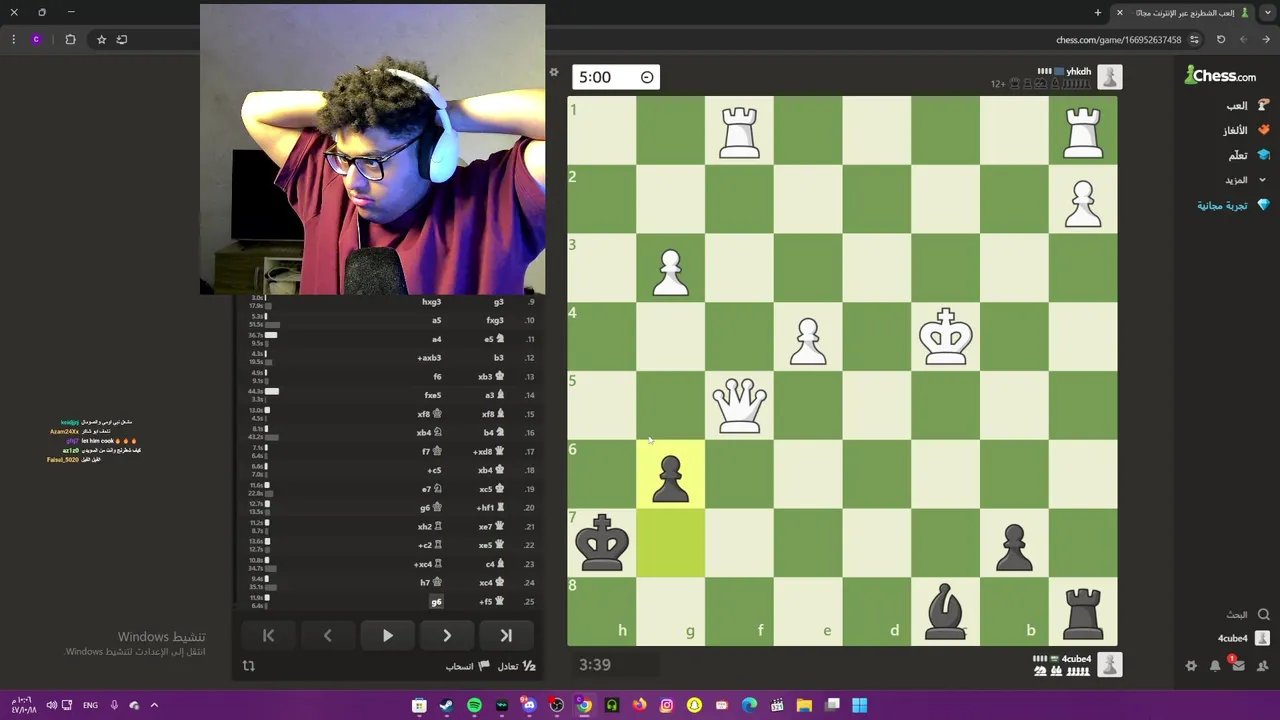The image size is (1280, 720).
Task: Go back using browser back arrow
Action: (x=1266, y=39)
